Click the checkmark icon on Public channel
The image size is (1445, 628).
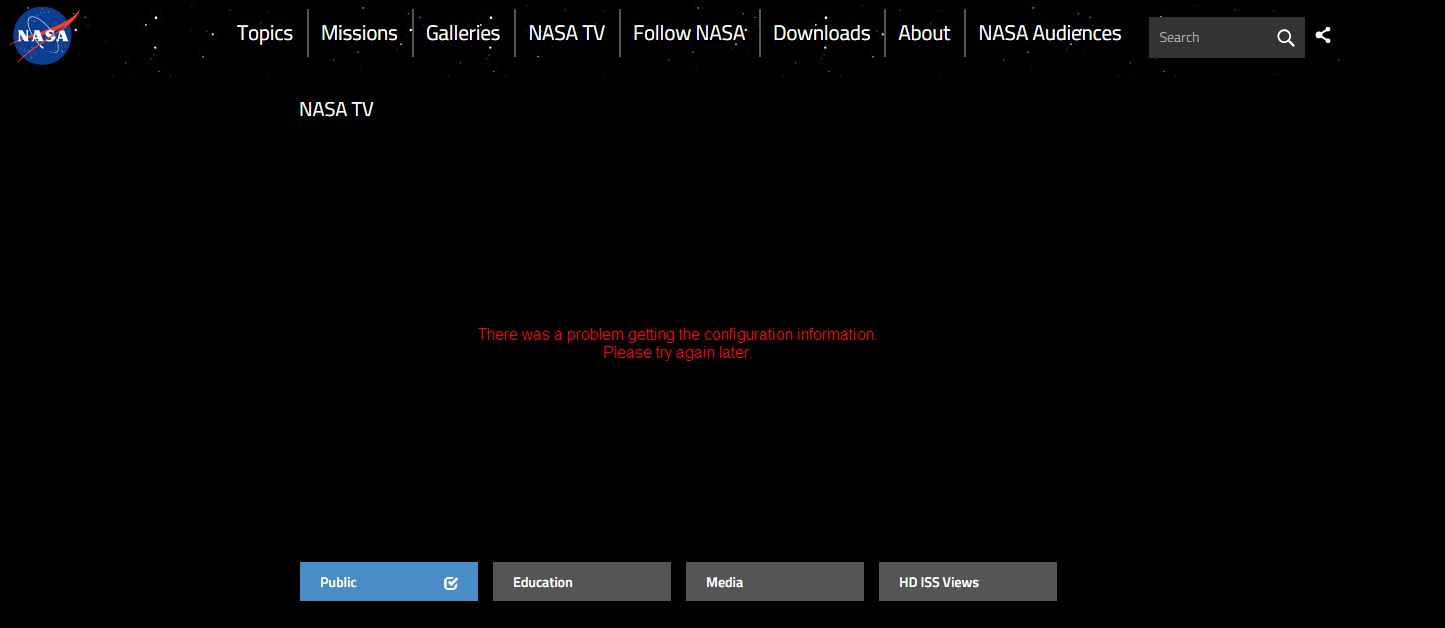point(451,582)
